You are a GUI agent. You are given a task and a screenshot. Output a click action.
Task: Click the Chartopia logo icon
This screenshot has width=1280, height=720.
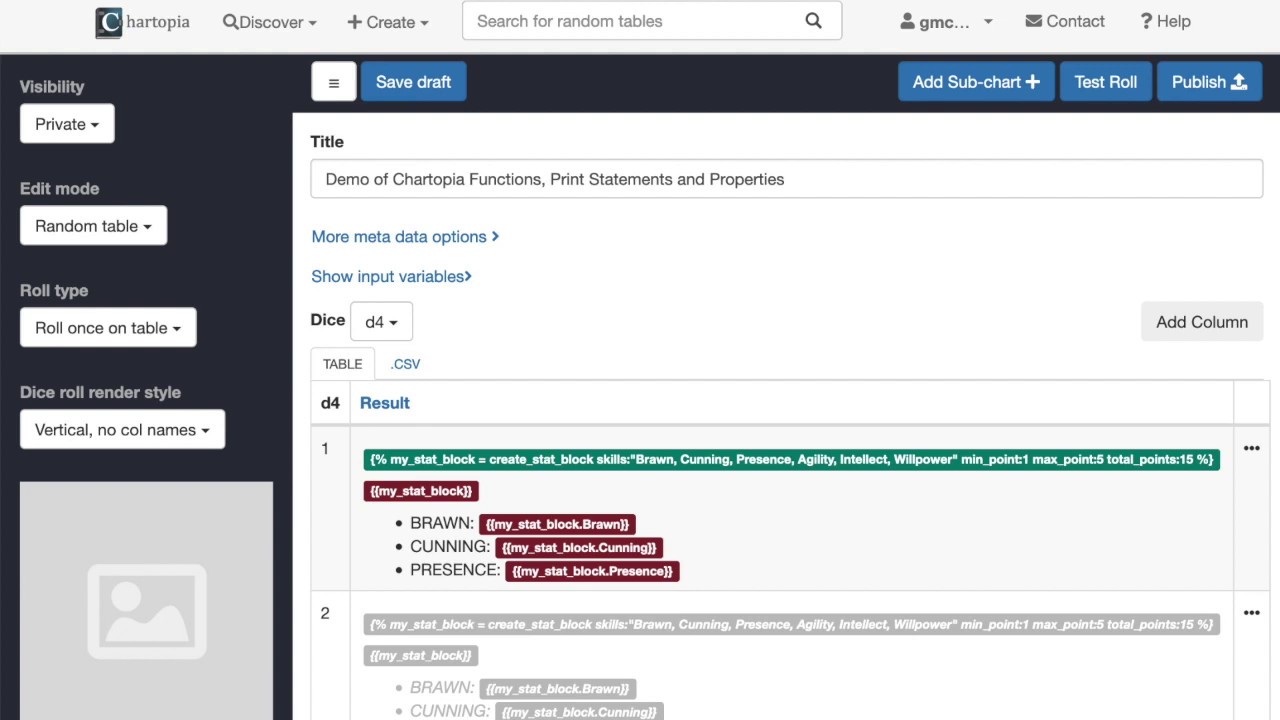pos(109,22)
